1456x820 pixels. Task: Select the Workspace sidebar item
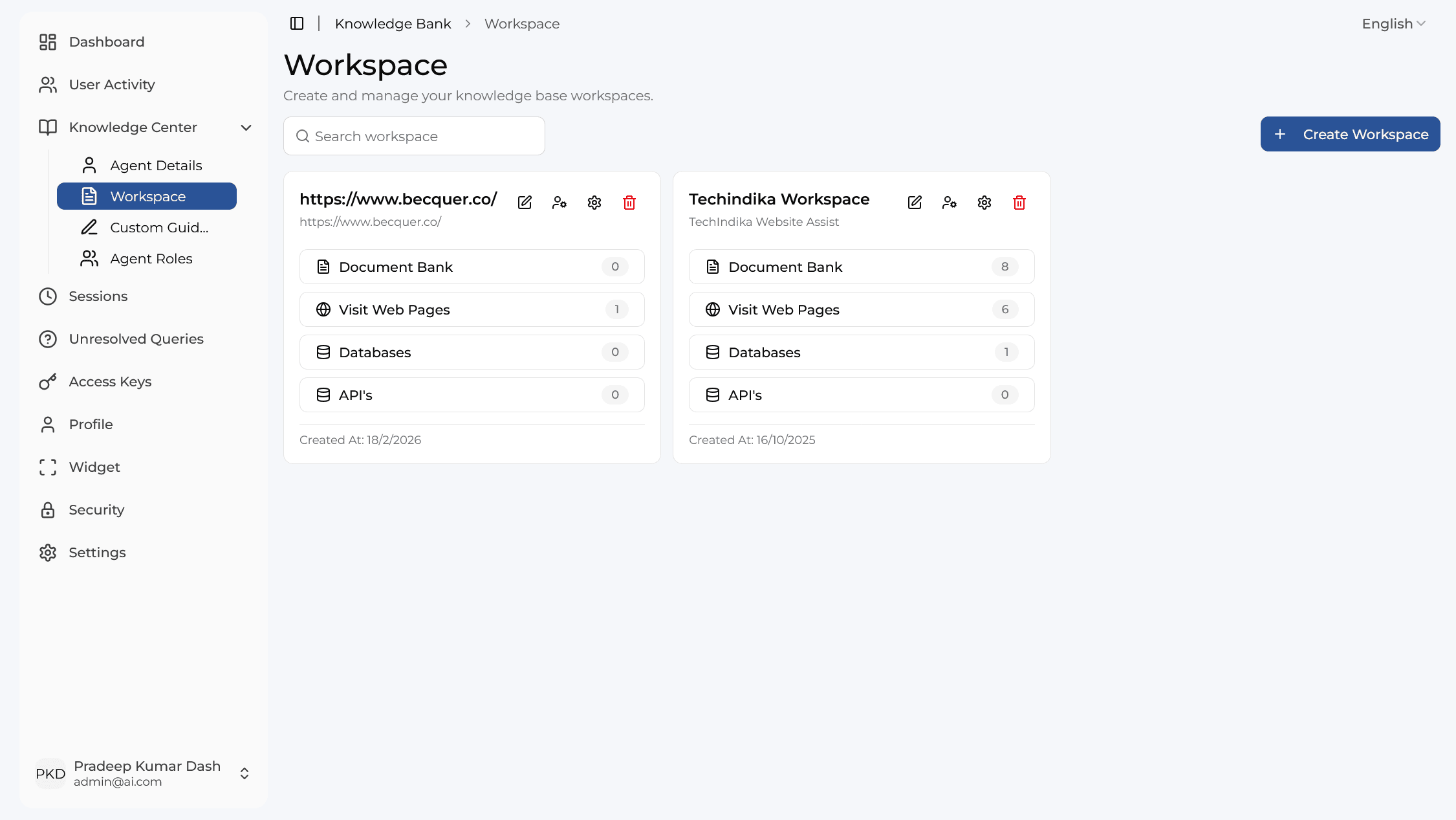(x=147, y=196)
